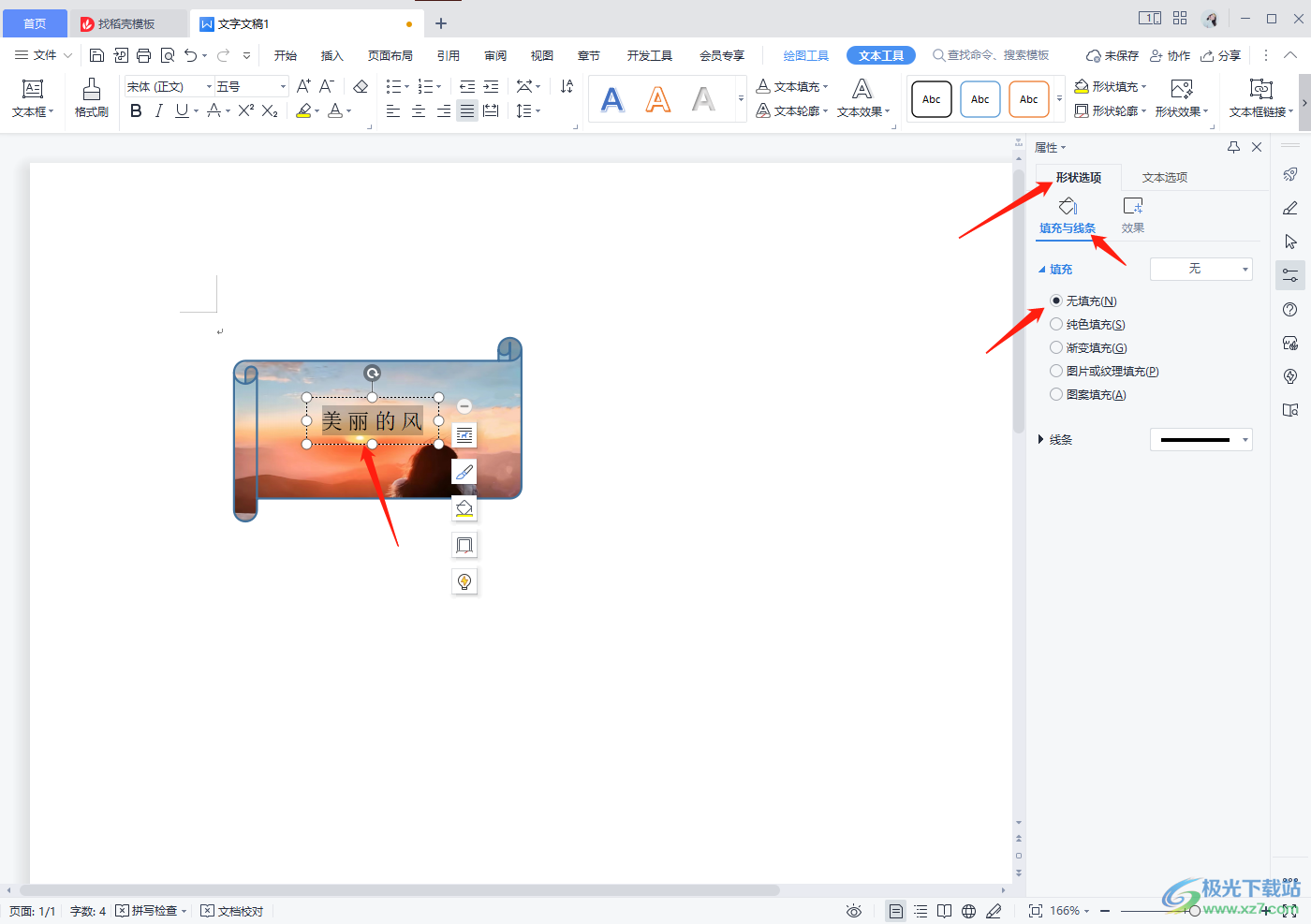Viewport: 1311px width, 924px height.
Task: Click the 文本框链接 button
Action: (1261, 98)
